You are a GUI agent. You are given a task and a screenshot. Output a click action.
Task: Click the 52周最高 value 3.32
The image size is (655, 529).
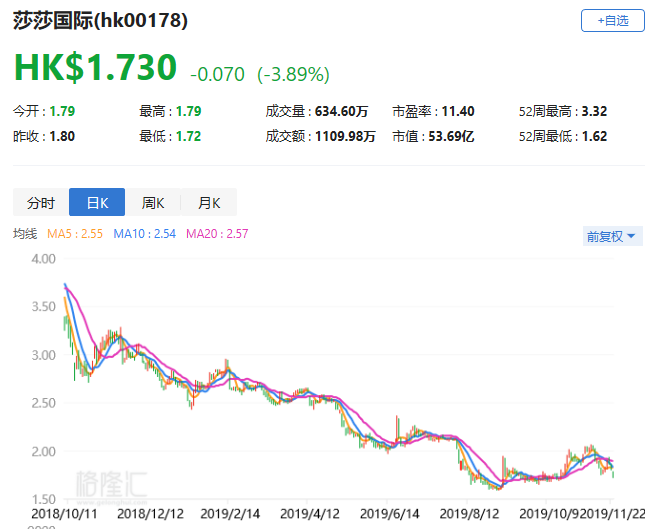[595, 111]
